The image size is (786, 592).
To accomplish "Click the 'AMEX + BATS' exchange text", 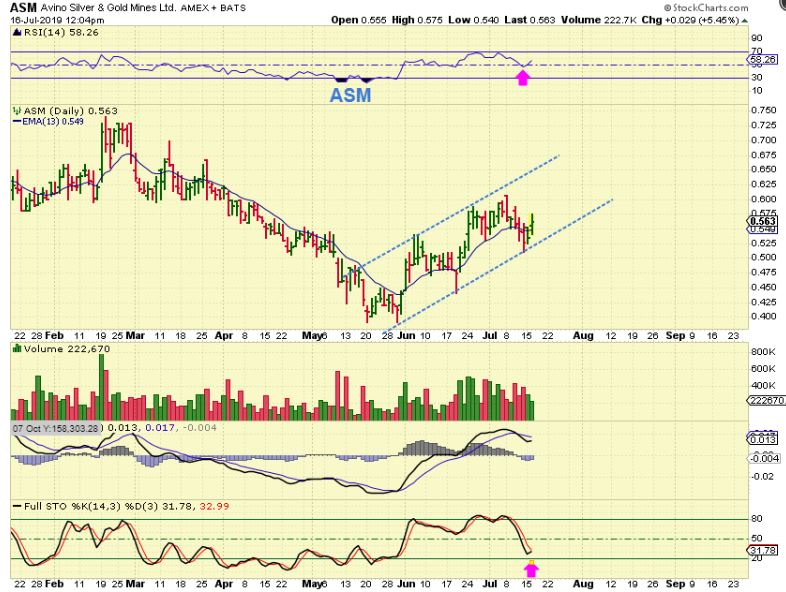I will tap(213, 8).
